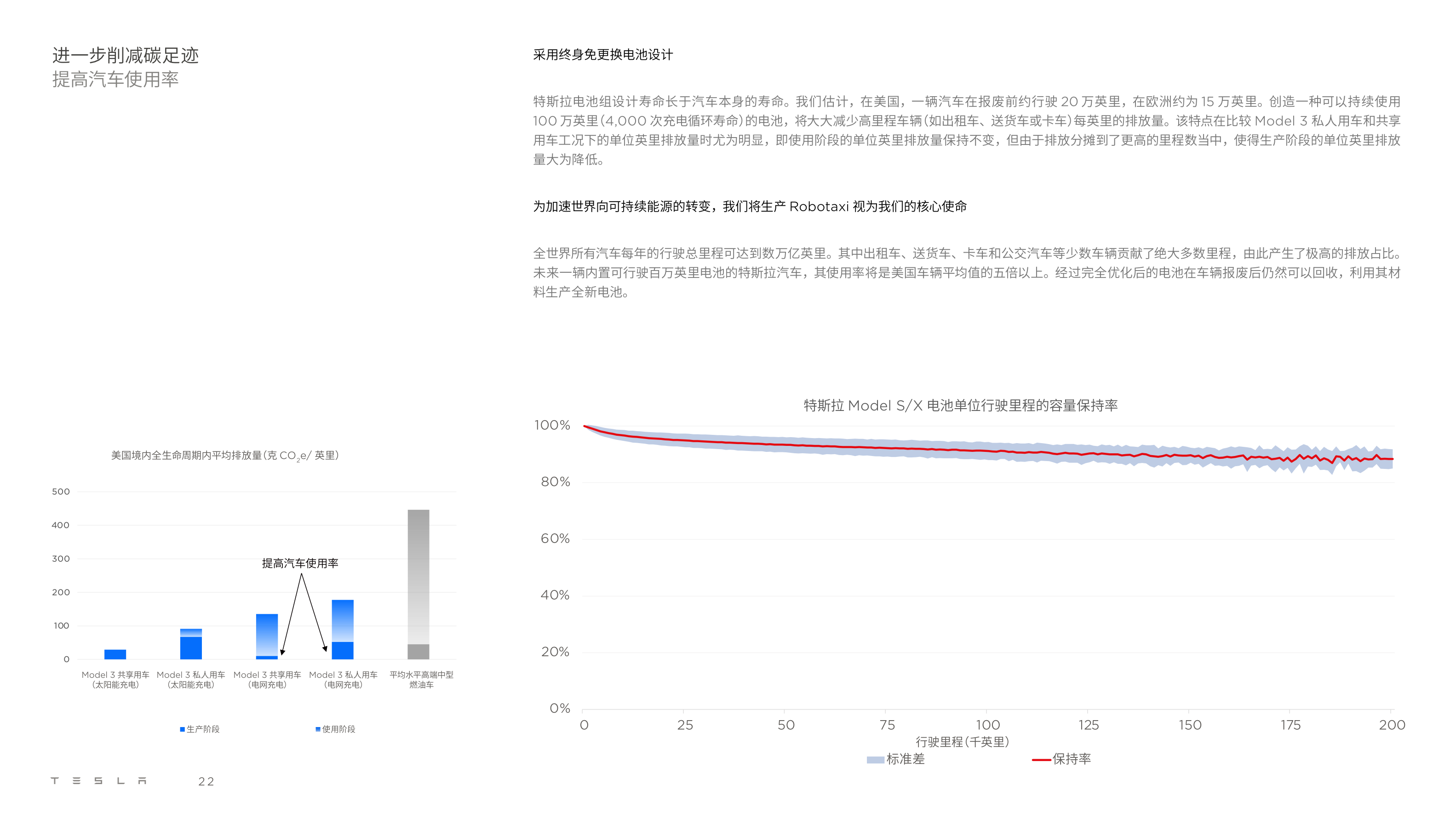Click the paragraph starting 特斯拉电池组设计寿命

[x=967, y=130]
